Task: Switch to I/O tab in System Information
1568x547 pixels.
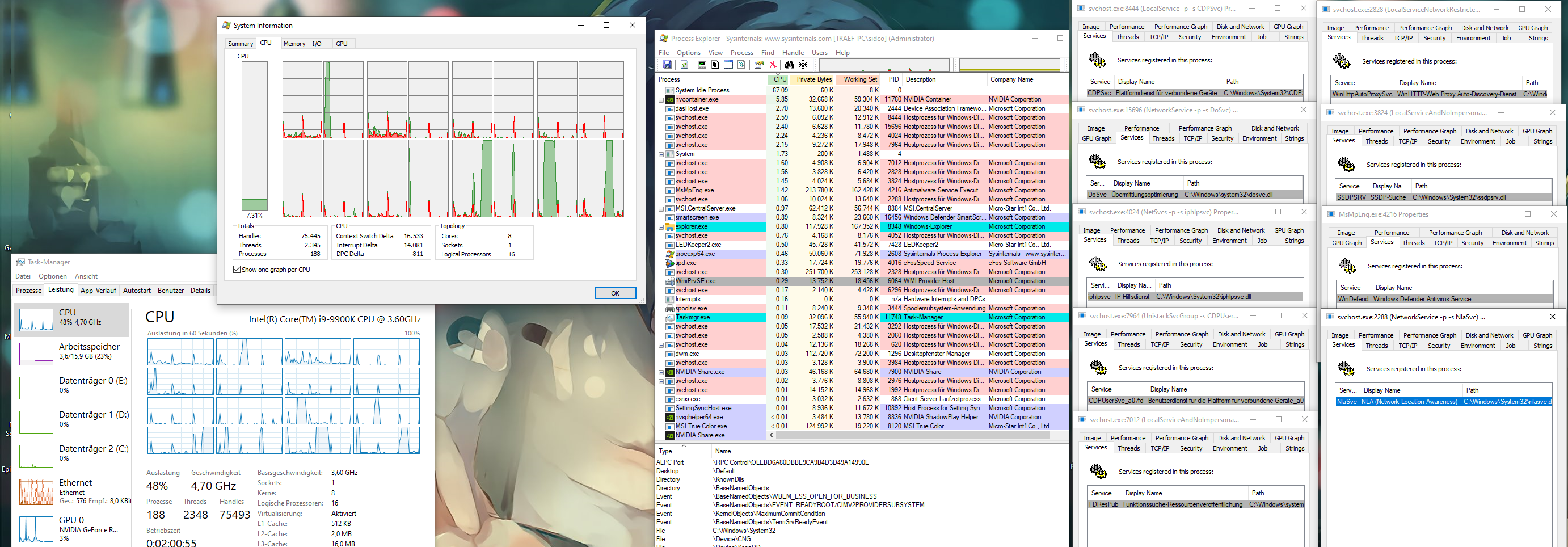Action: 317,44
